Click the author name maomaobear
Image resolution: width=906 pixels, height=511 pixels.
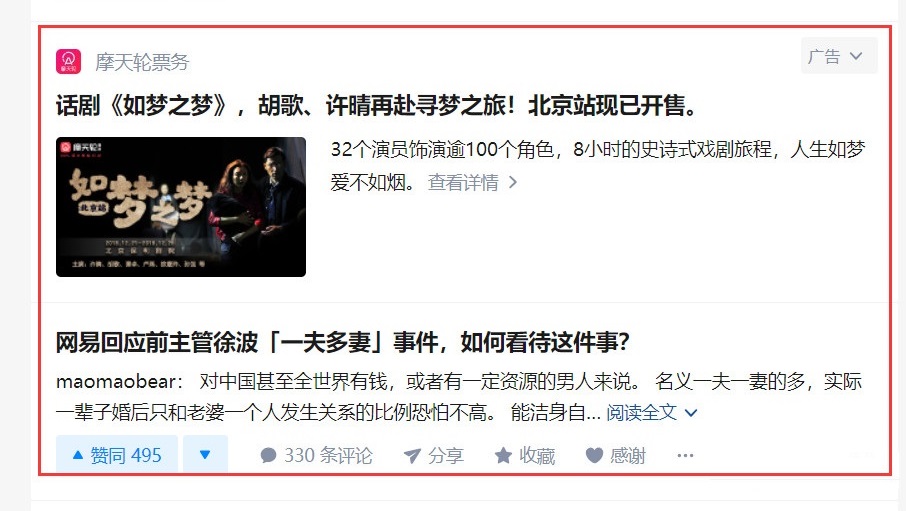[x=116, y=382]
